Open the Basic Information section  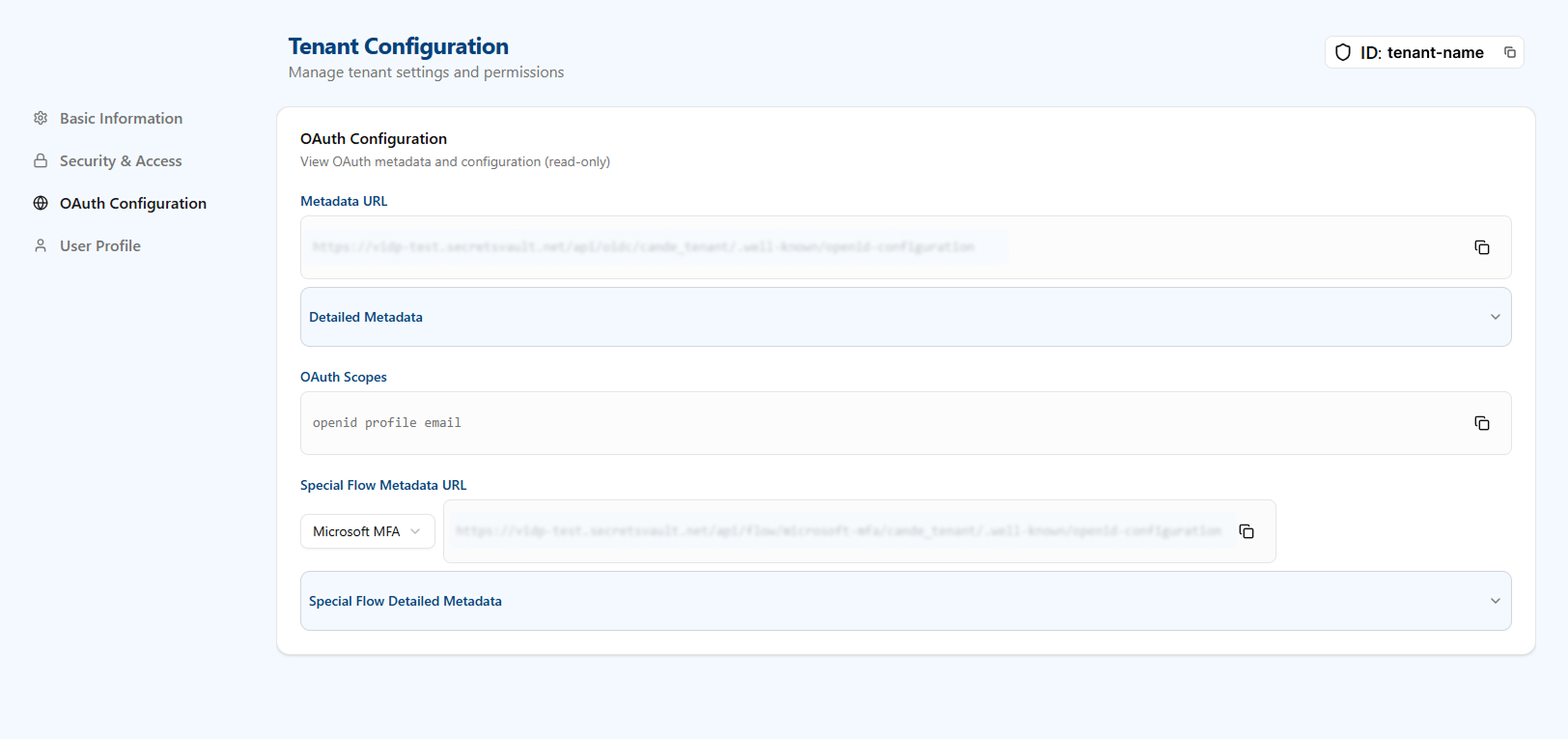click(121, 118)
